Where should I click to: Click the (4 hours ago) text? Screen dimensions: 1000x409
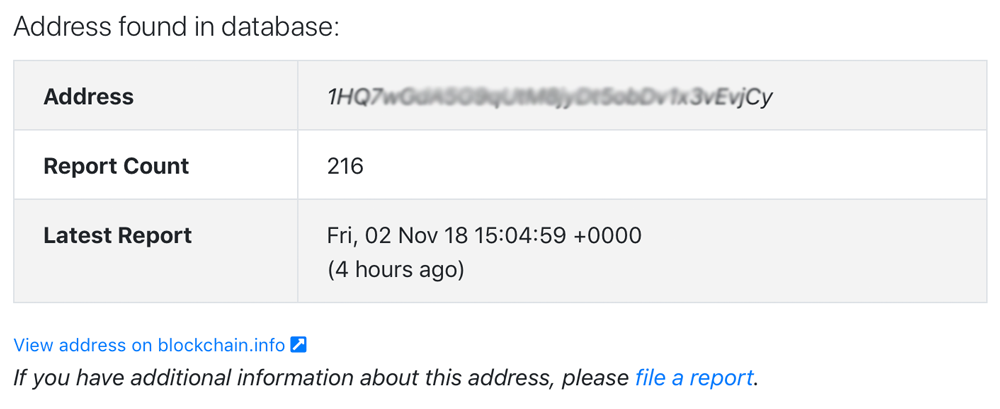coord(395,269)
